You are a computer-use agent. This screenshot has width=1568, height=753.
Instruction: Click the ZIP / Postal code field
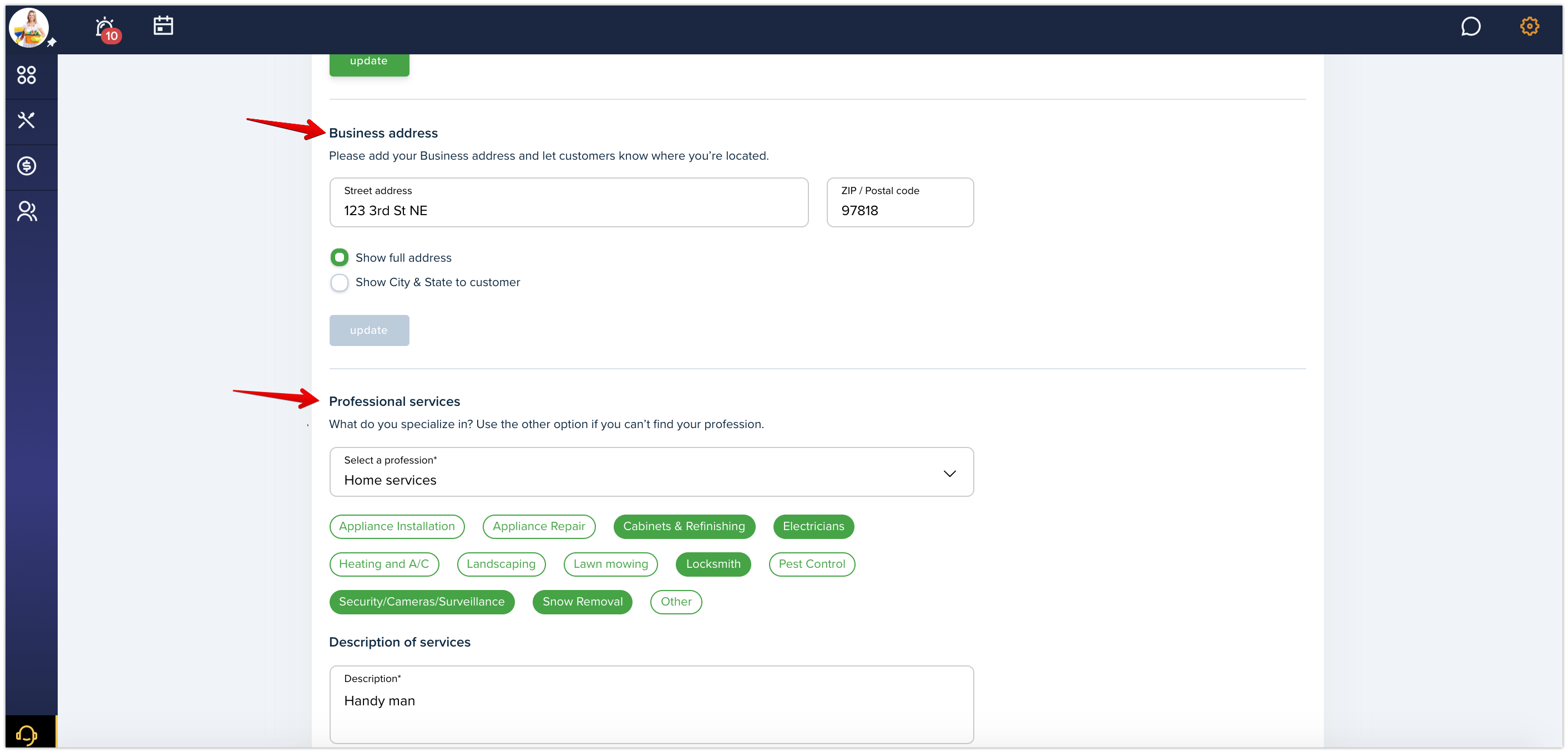(899, 202)
